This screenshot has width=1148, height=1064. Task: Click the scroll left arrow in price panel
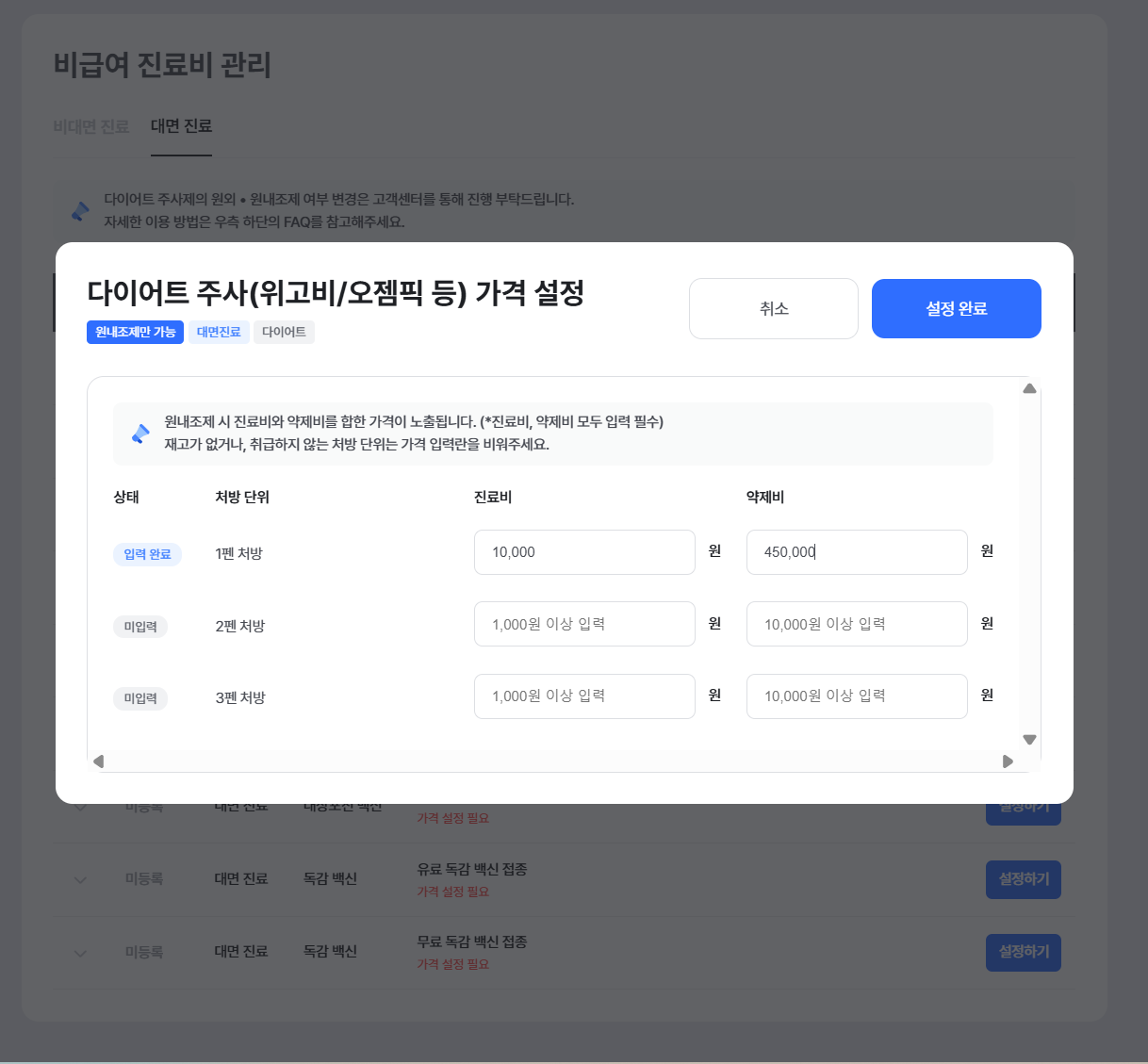pyautogui.click(x=98, y=761)
